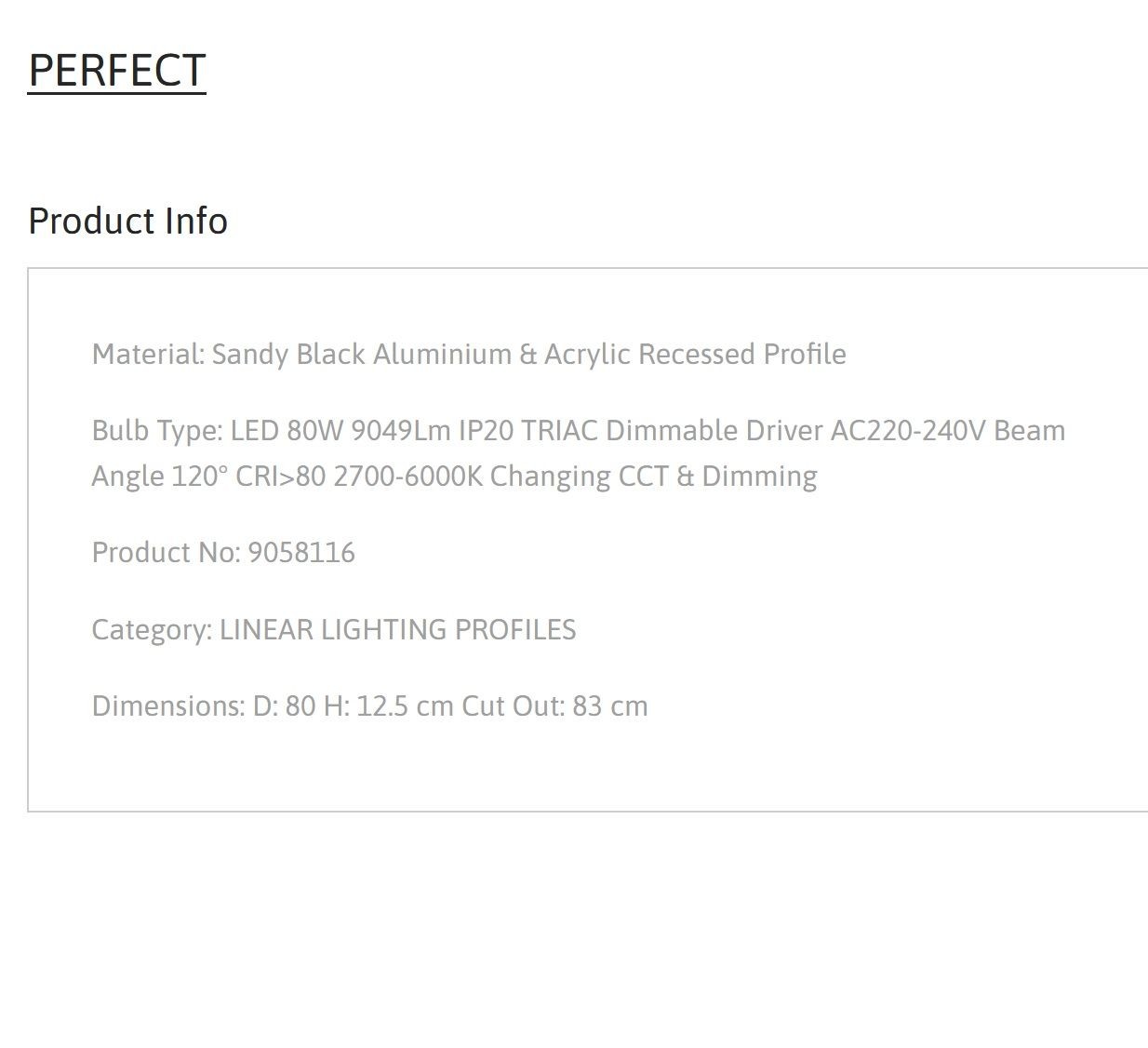Click the 'Cut Out: 83 cm' text
Screen dimensions: 1148x1048
click(554, 706)
